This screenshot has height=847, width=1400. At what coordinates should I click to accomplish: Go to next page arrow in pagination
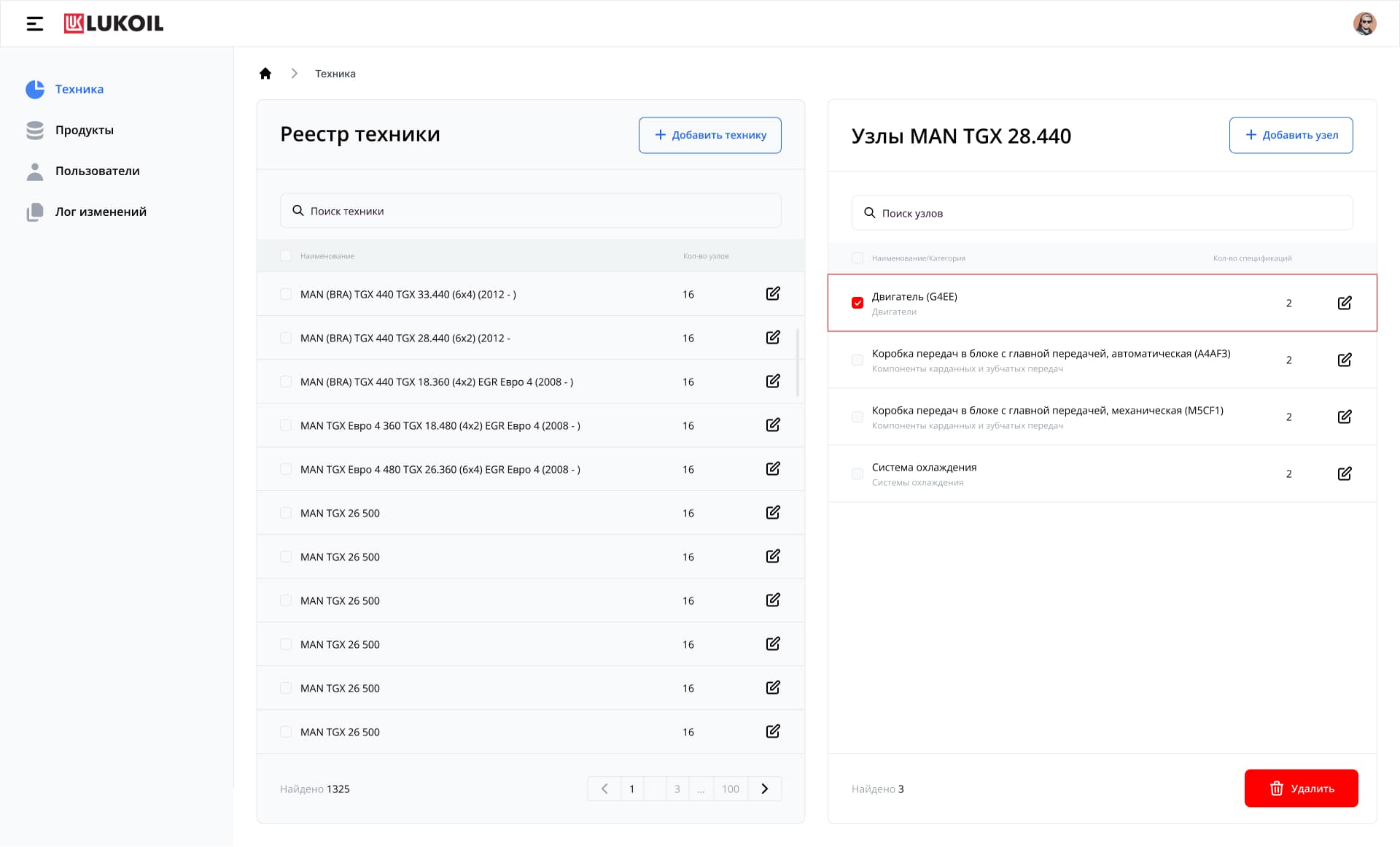[x=765, y=789]
